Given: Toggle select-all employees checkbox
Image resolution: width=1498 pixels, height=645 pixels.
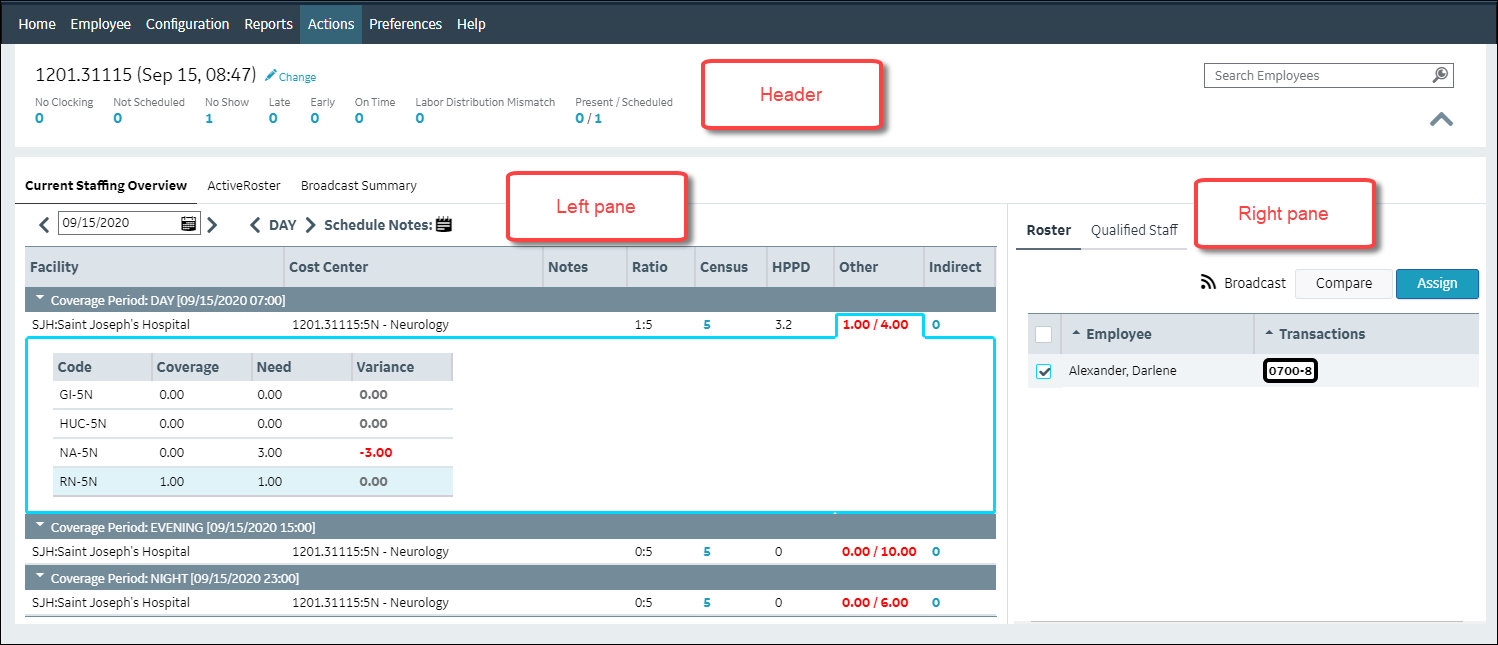Looking at the screenshot, I should (x=1044, y=334).
